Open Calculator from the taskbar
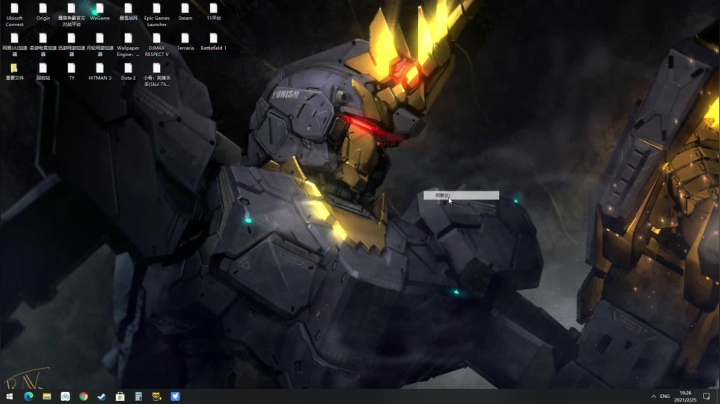Screen dimensions: 720x404 click(x=138, y=396)
